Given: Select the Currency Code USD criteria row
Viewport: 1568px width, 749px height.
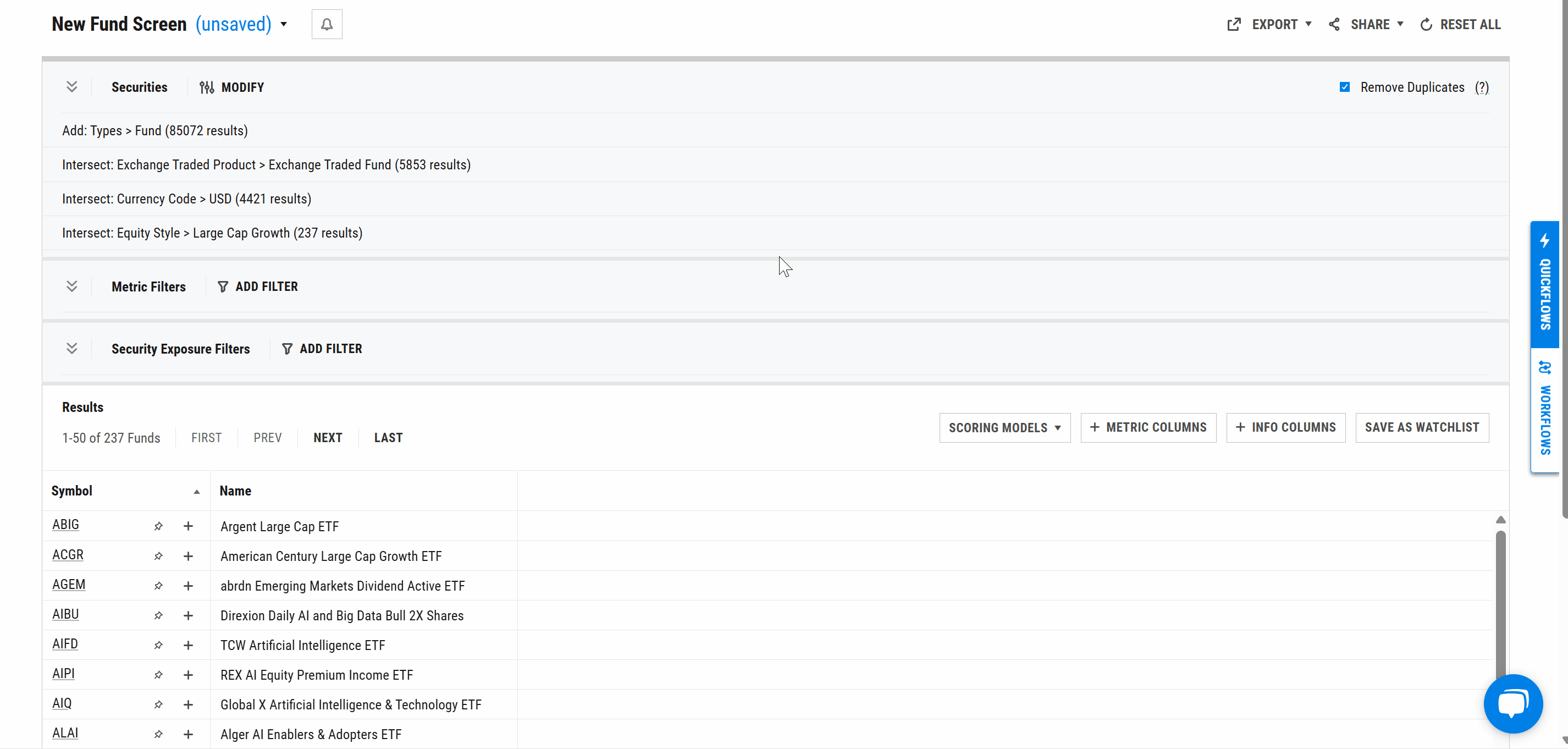Looking at the screenshot, I should 775,199.
